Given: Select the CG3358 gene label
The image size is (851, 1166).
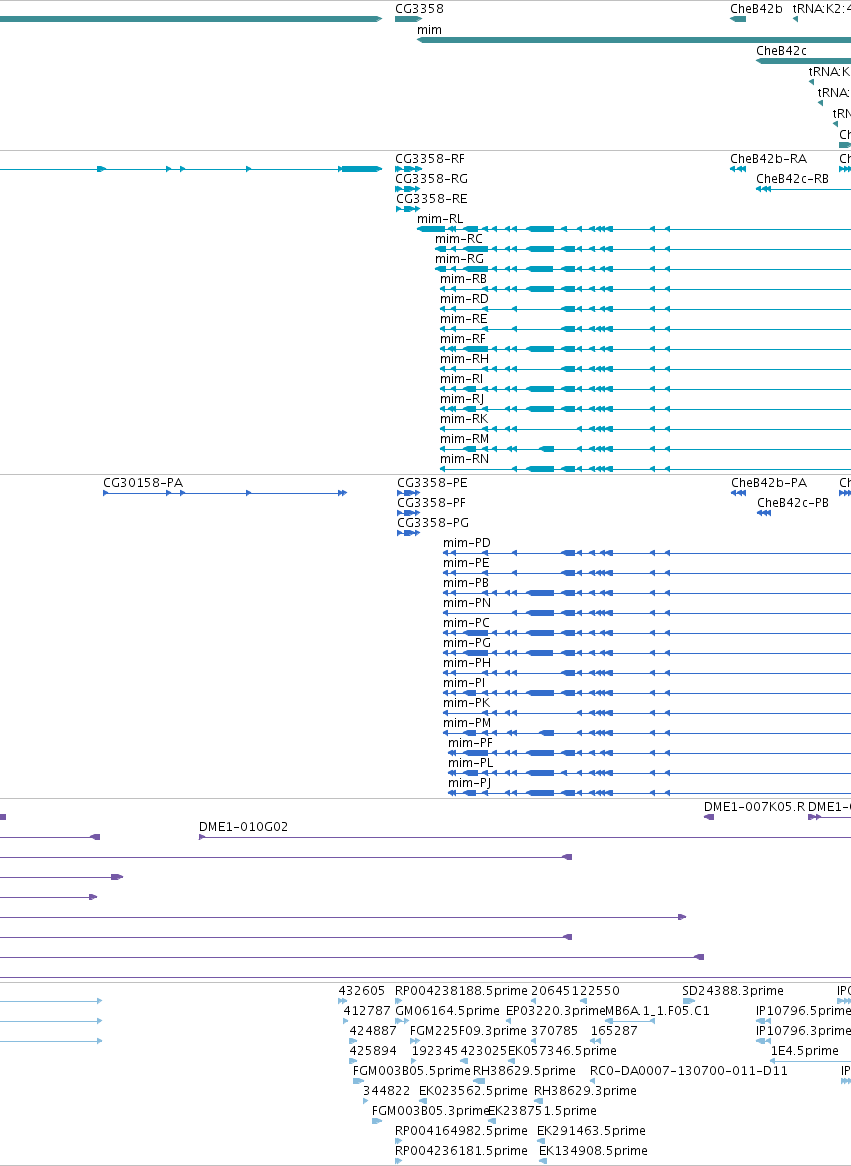Looking at the screenshot, I should (419, 9).
